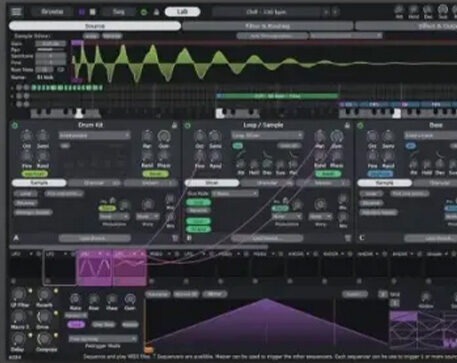The image size is (457, 363).
Task: Click Load Sample button for layer B
Action: (x=267, y=238)
